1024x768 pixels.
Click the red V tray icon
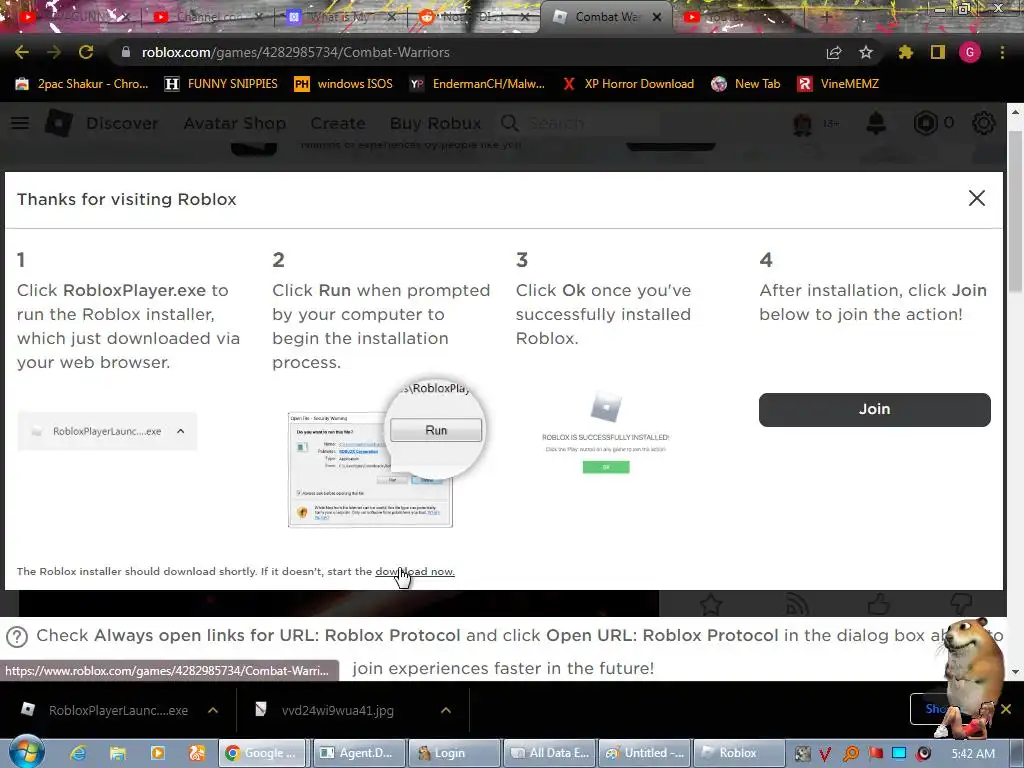(825, 754)
